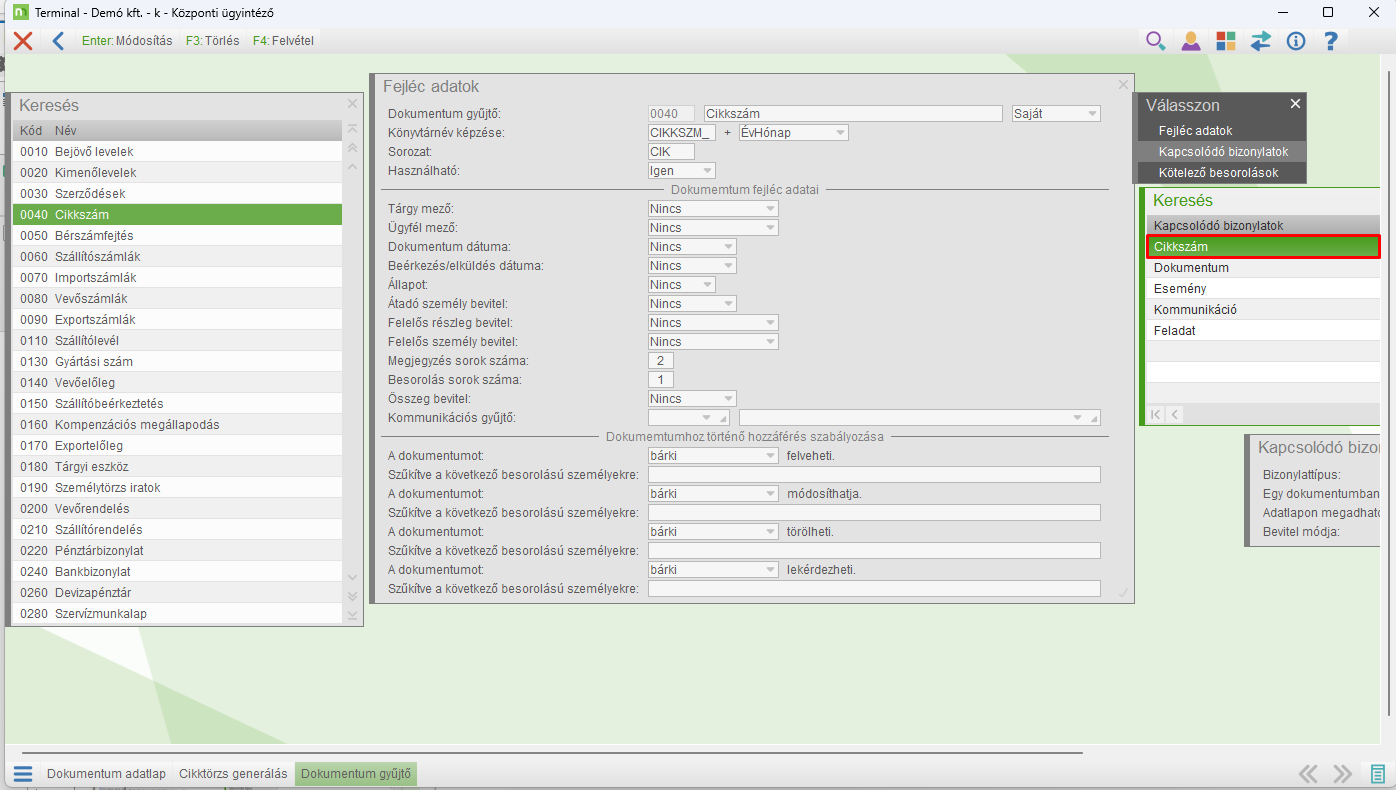Open the Saját dropdown
Viewport: 1396px width, 790px height.
coord(1092,114)
